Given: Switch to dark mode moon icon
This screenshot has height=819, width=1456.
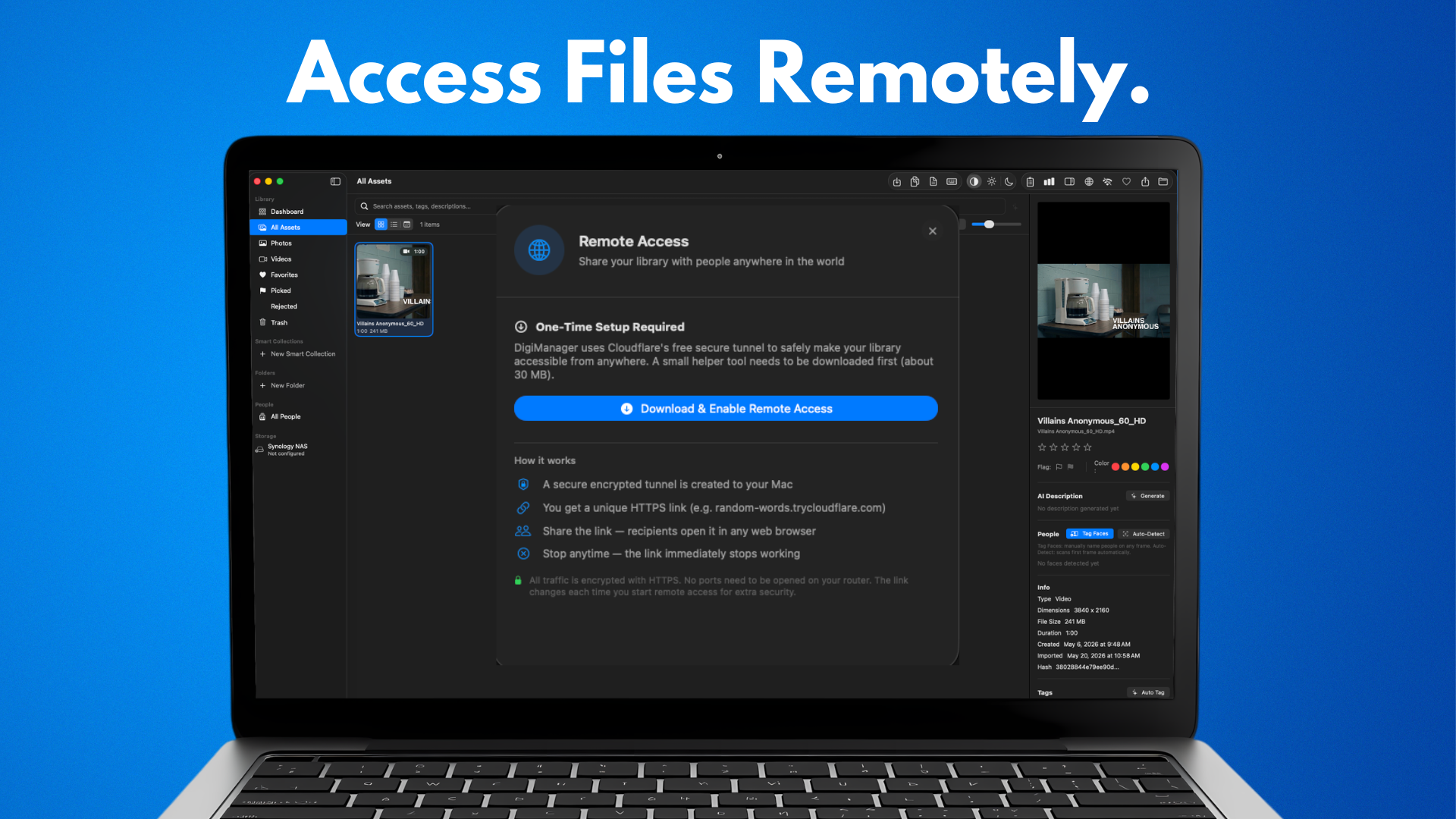Looking at the screenshot, I should pyautogui.click(x=1009, y=182).
